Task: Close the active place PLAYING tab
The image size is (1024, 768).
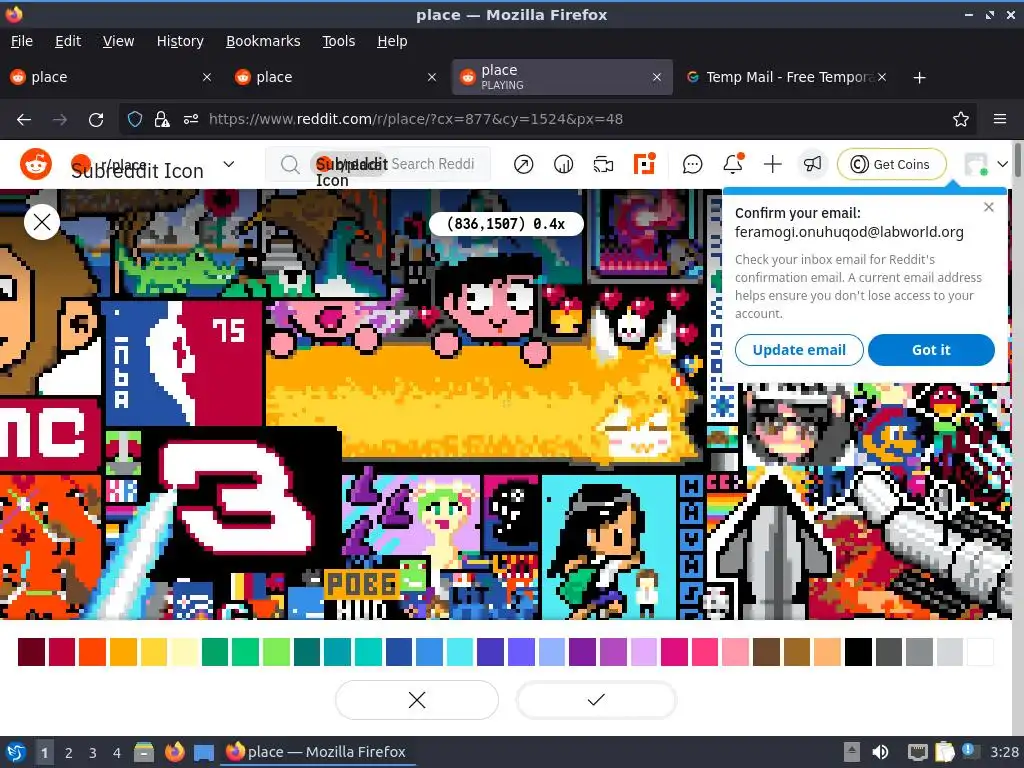Action: tap(657, 77)
